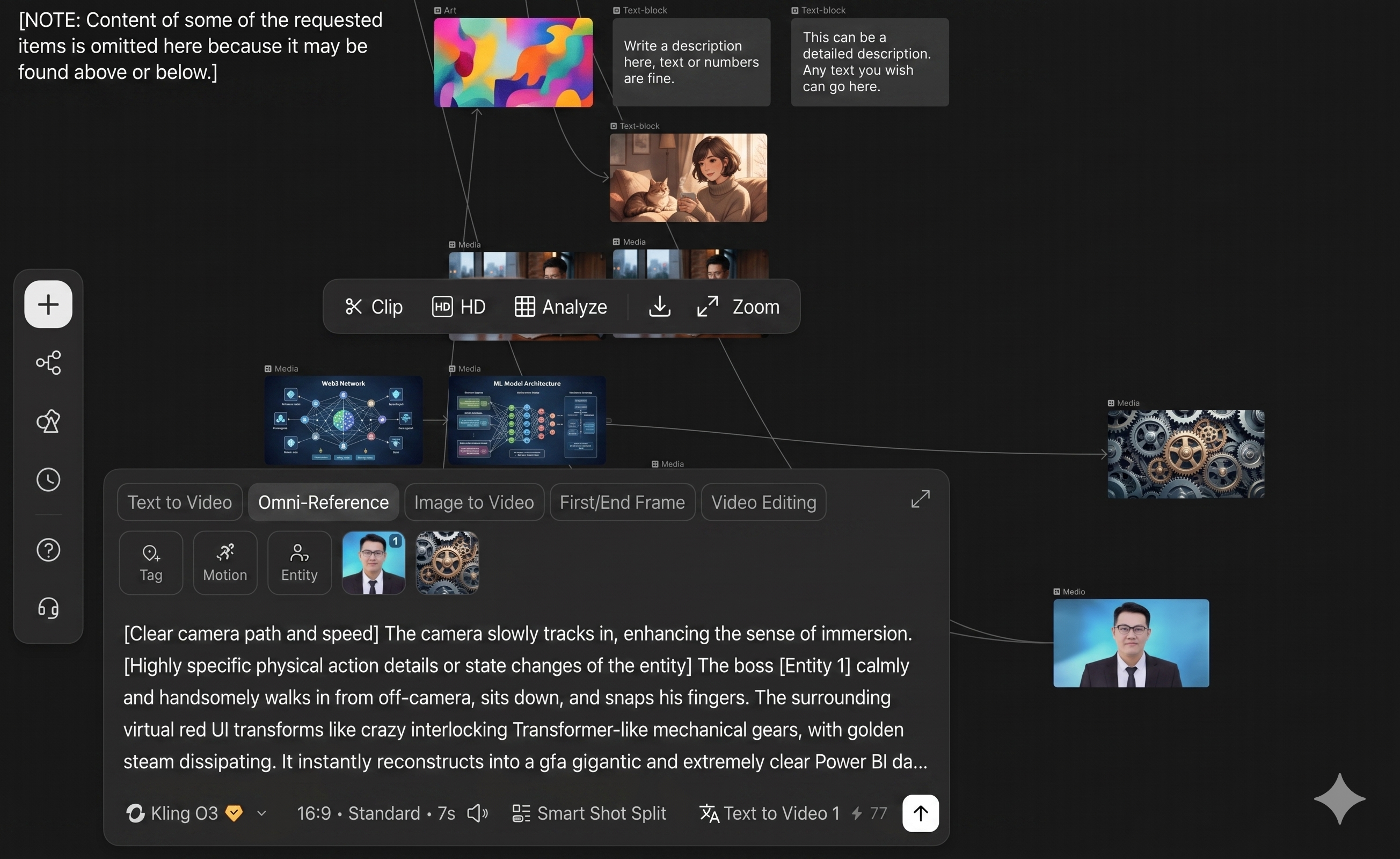
Task: Click the 'This can be a detailed description' block
Action: click(870, 62)
